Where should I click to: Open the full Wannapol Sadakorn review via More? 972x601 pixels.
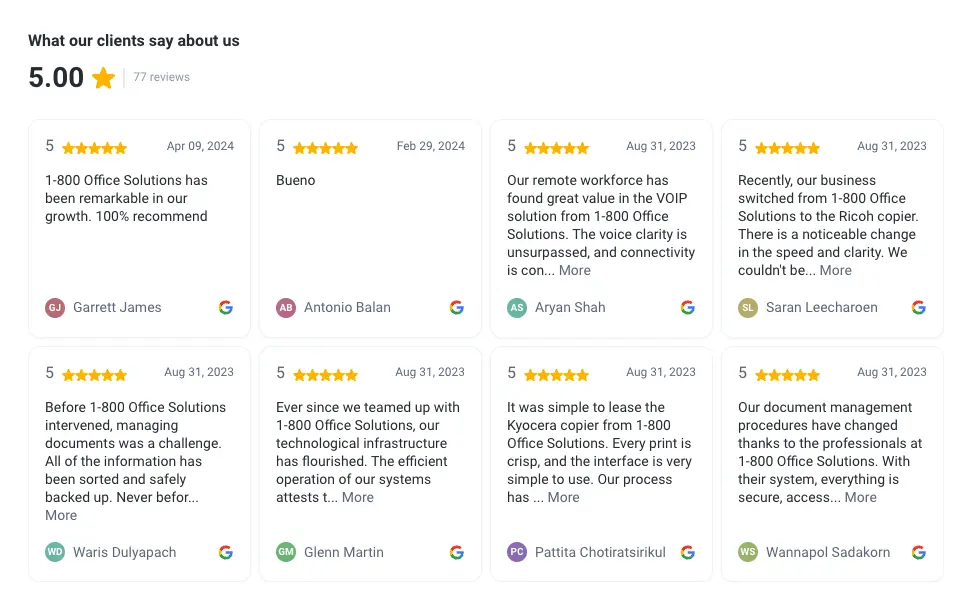860,497
